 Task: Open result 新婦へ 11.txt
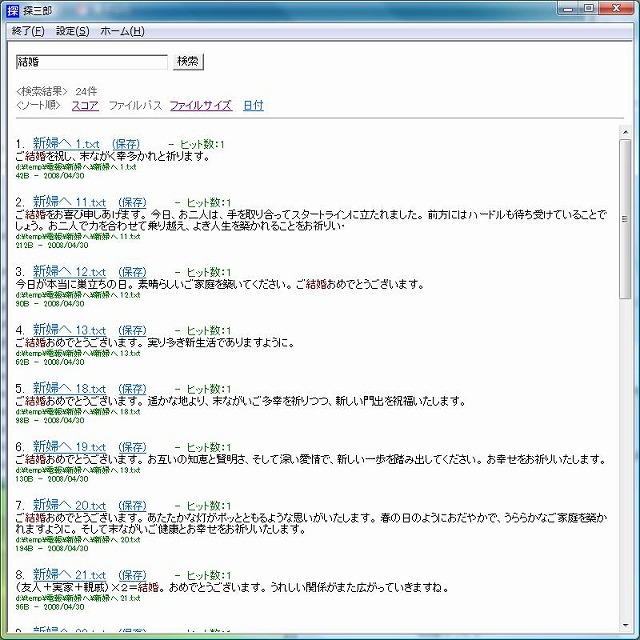(69, 202)
